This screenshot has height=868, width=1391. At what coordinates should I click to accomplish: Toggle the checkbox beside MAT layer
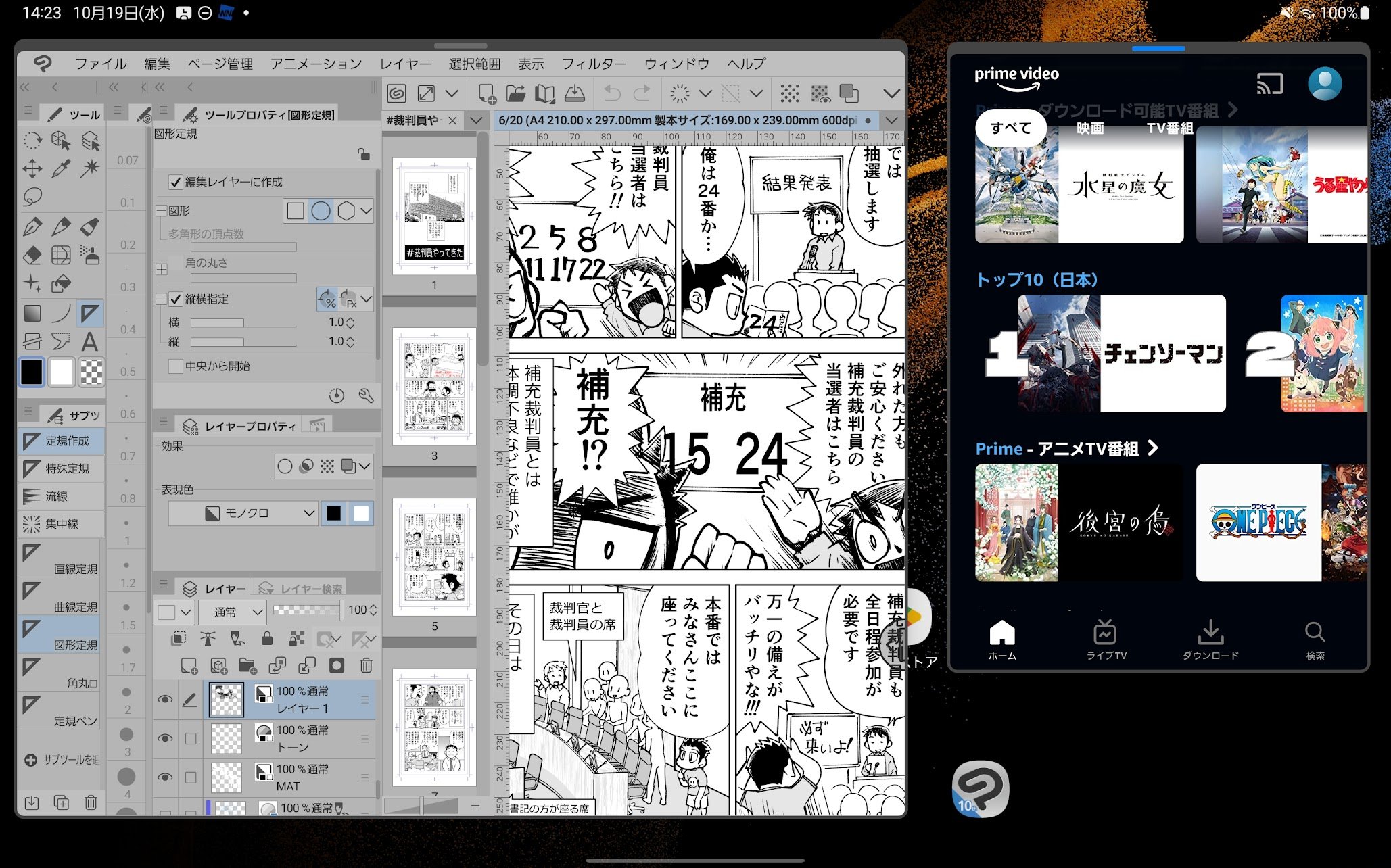pyautogui.click(x=191, y=777)
